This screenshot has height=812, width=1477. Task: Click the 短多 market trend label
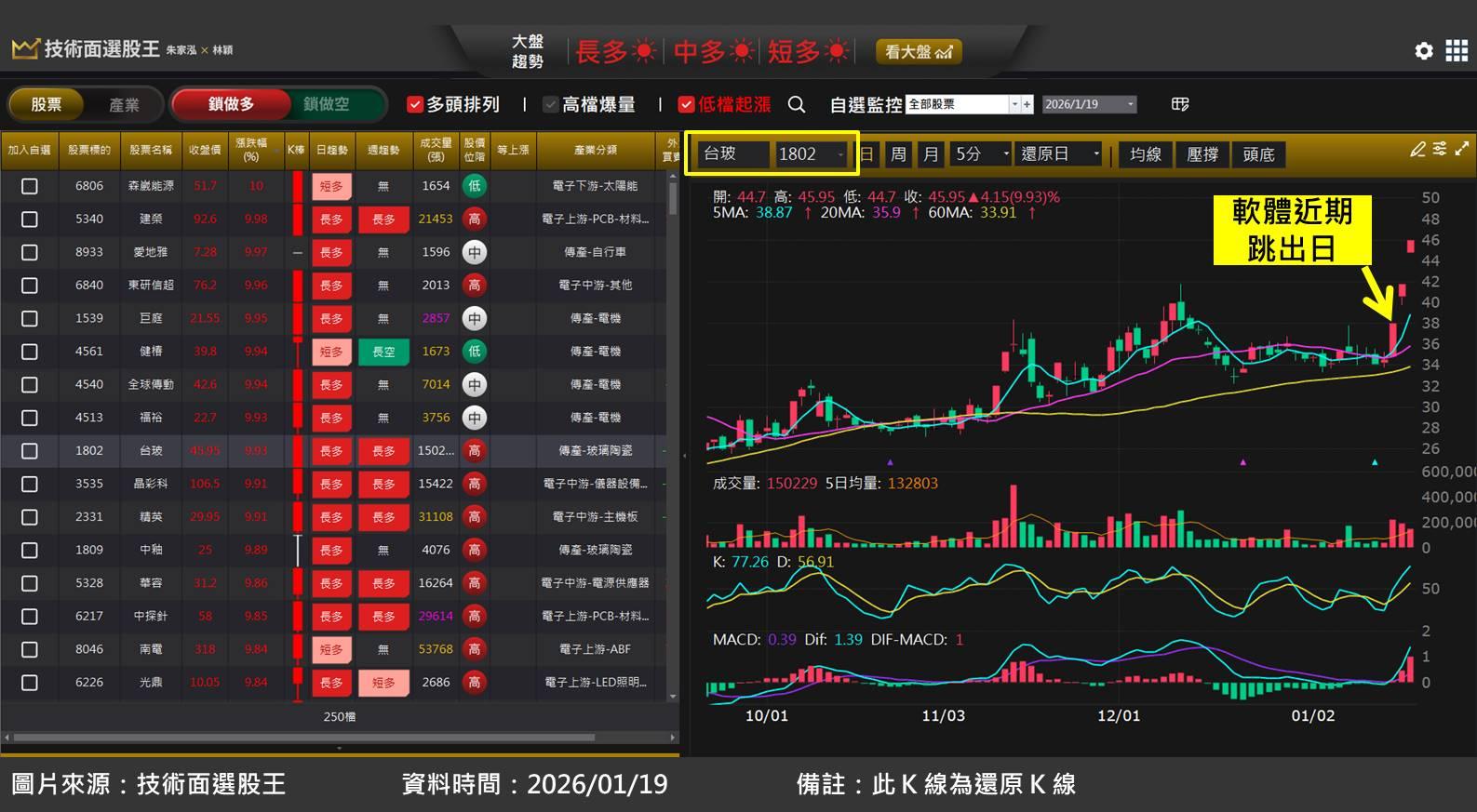[x=794, y=51]
